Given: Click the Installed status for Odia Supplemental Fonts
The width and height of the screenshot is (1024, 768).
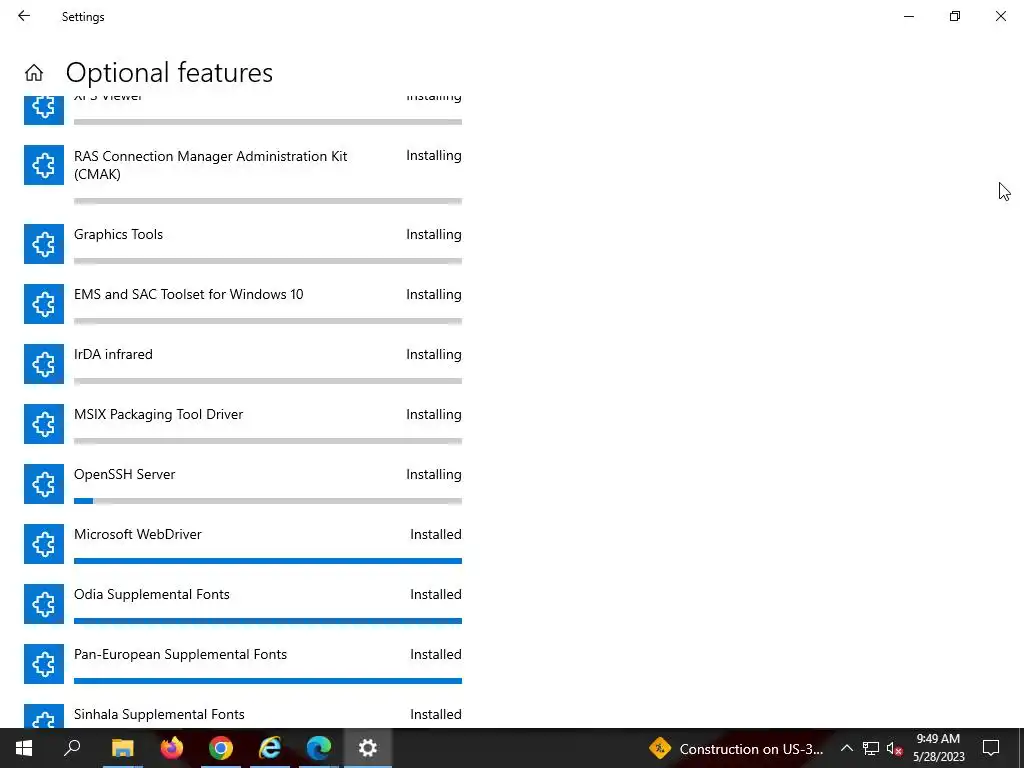Looking at the screenshot, I should point(436,595).
